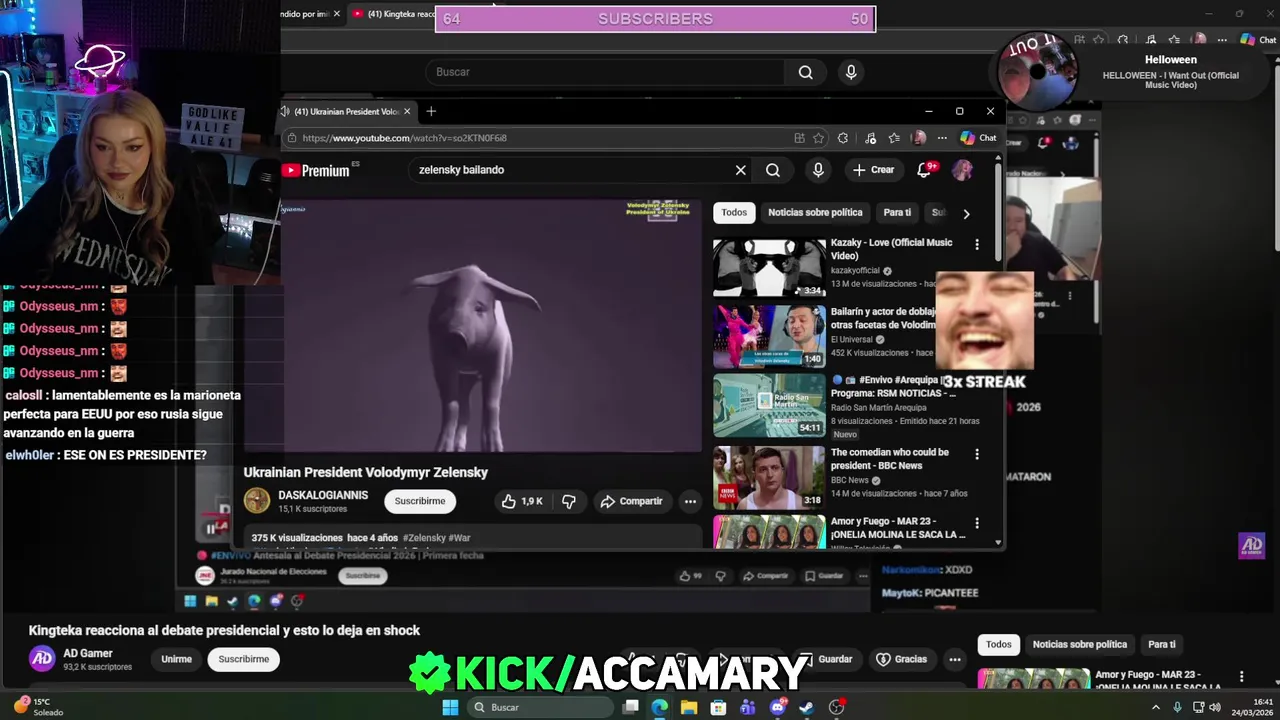This screenshot has height=720, width=1280.
Task: Open YouTube account avatar menu in front window
Action: [962, 170]
